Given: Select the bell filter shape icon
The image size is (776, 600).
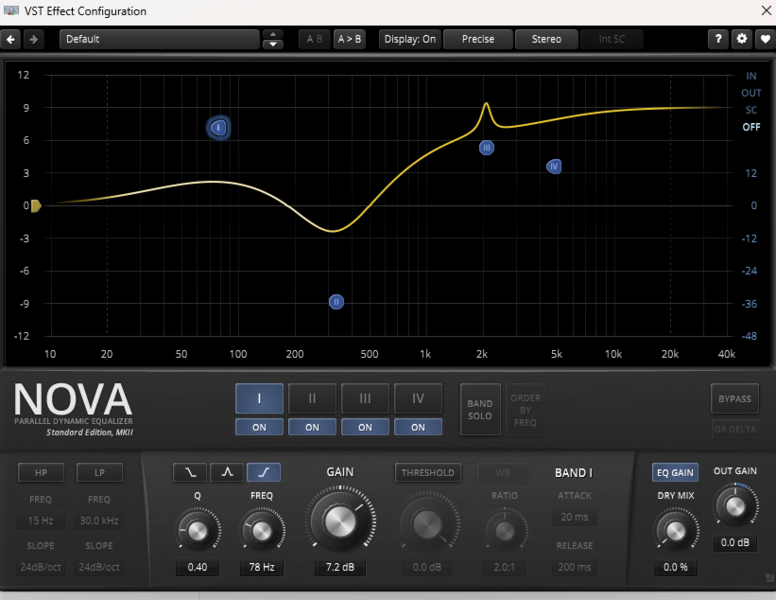Looking at the screenshot, I should [227, 472].
